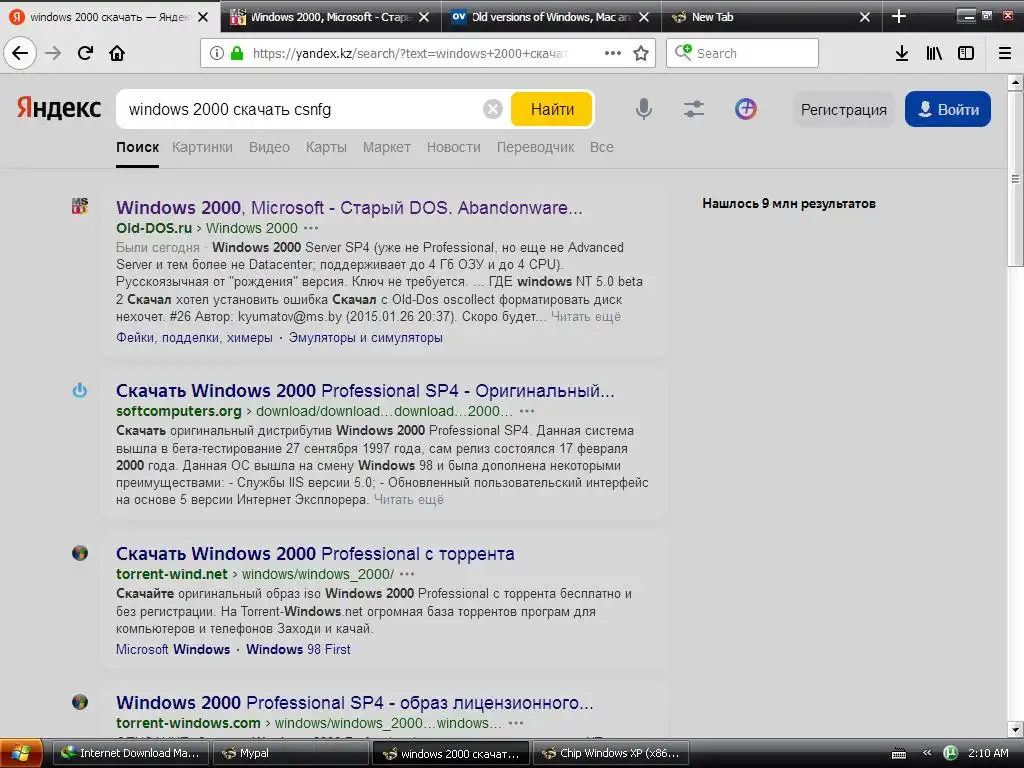Open the Windows 98 First sitelink
The height and width of the screenshot is (768, 1024).
pos(298,649)
